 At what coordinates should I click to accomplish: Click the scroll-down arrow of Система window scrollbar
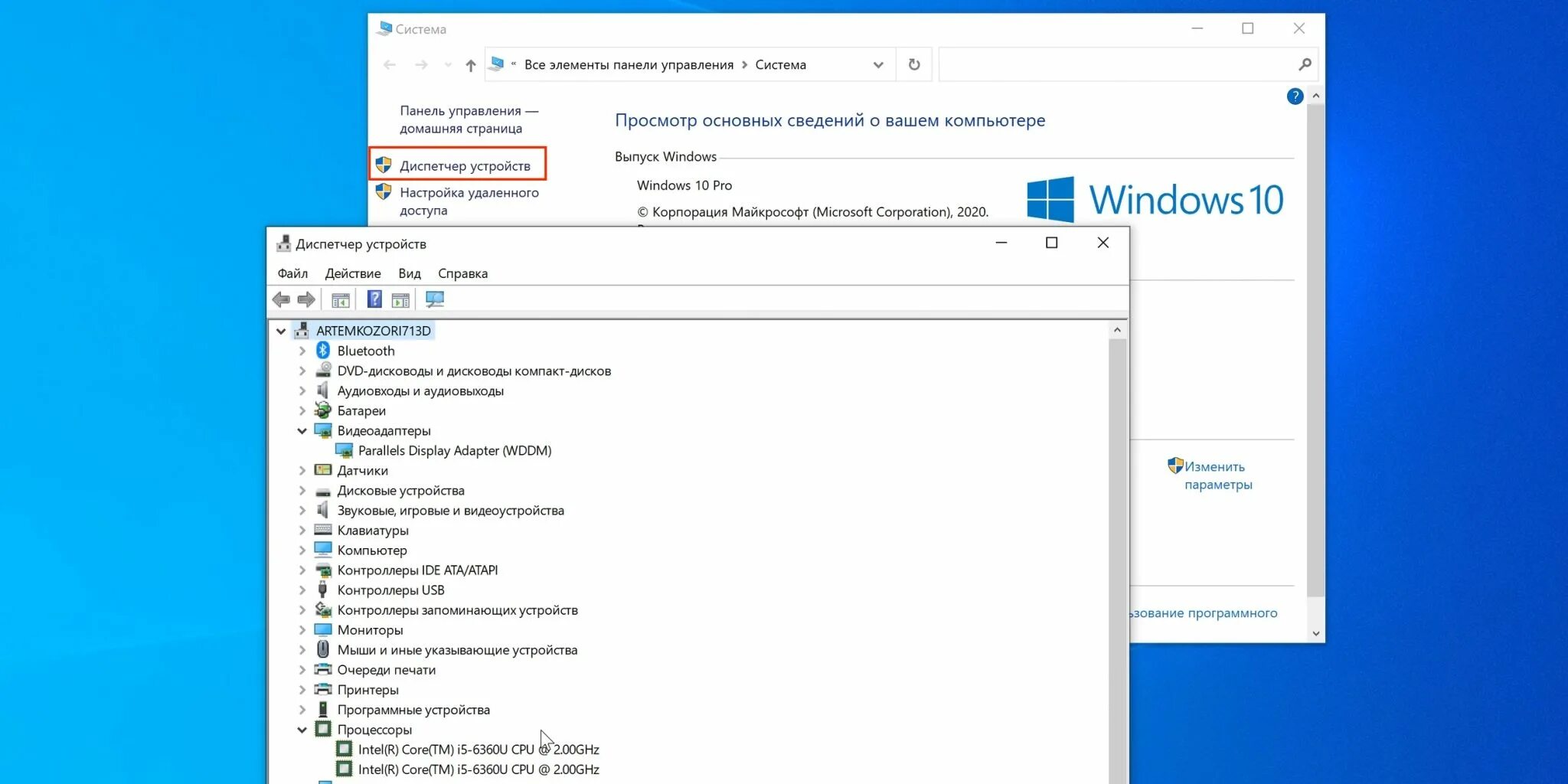click(x=1315, y=633)
